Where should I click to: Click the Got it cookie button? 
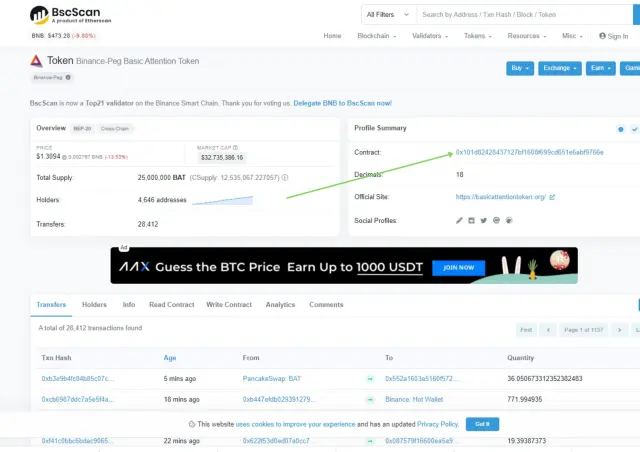482,424
